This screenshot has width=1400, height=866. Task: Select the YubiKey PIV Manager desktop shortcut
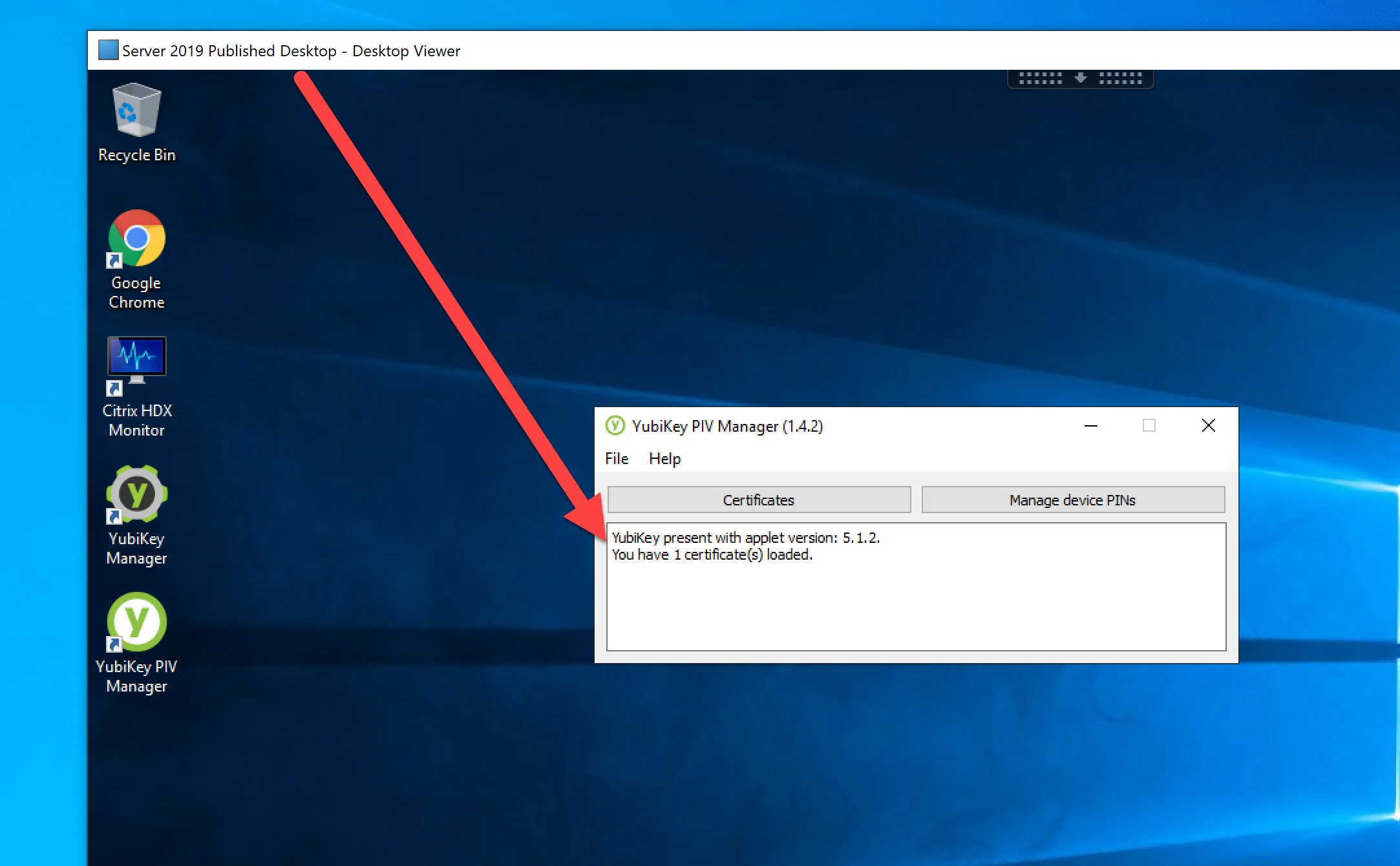point(136,643)
